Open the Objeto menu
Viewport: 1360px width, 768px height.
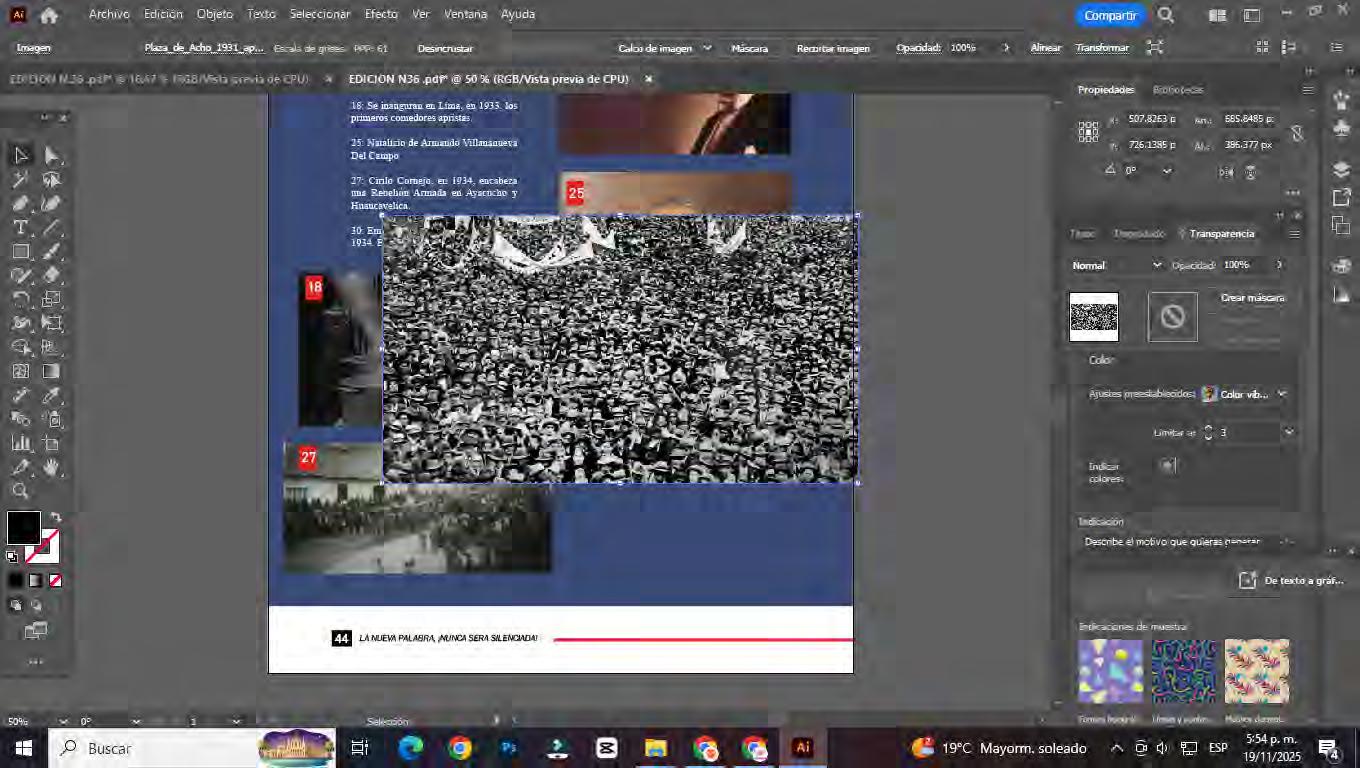[x=214, y=14]
